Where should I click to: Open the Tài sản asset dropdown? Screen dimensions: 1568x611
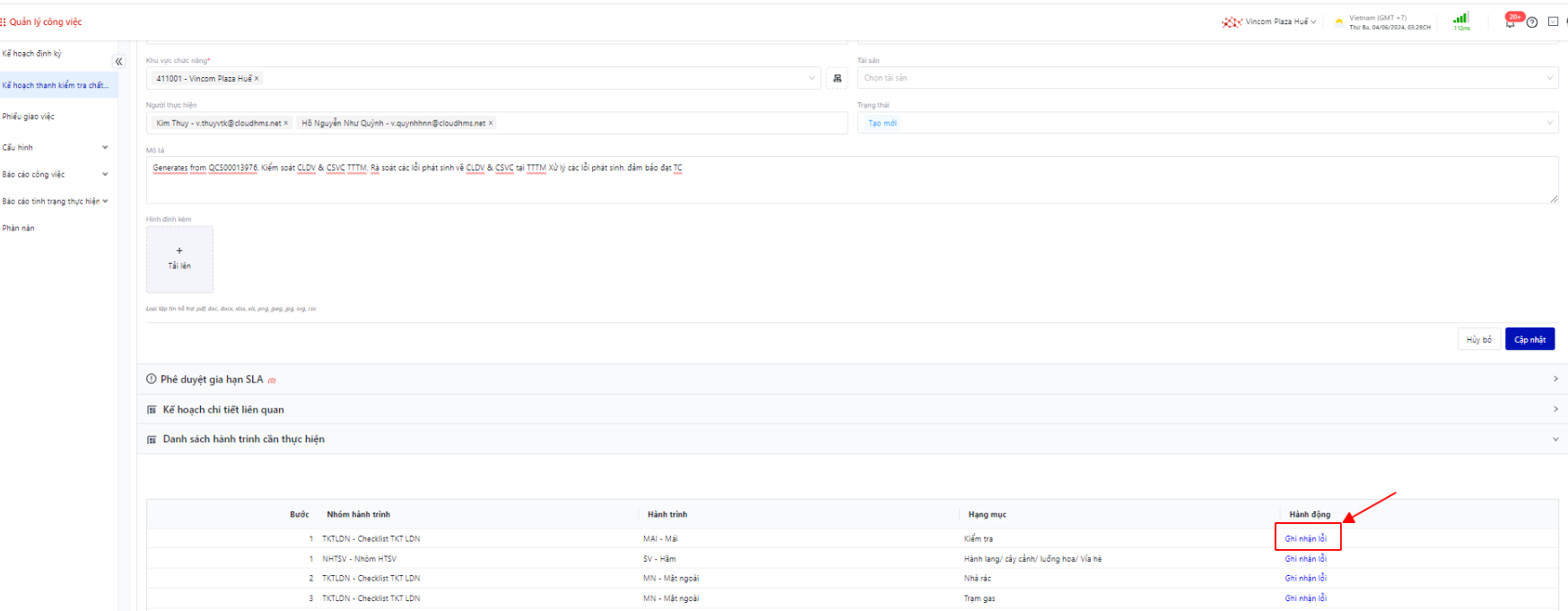[x=1206, y=78]
